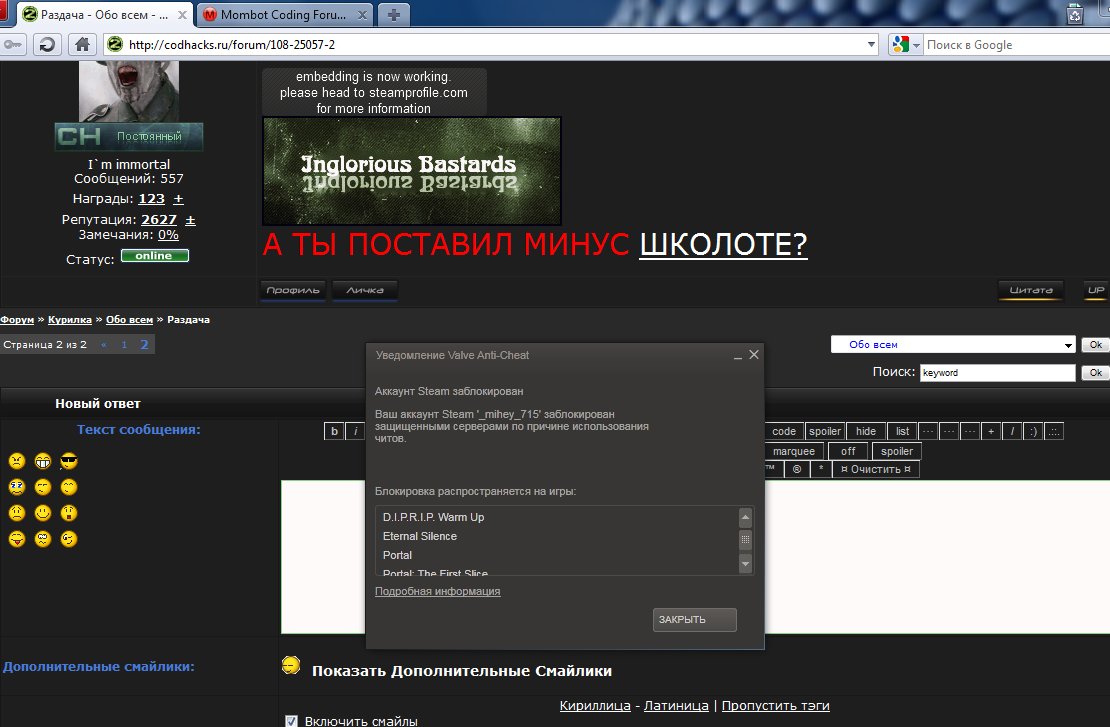Click the italic 'i' formatting button

355,431
